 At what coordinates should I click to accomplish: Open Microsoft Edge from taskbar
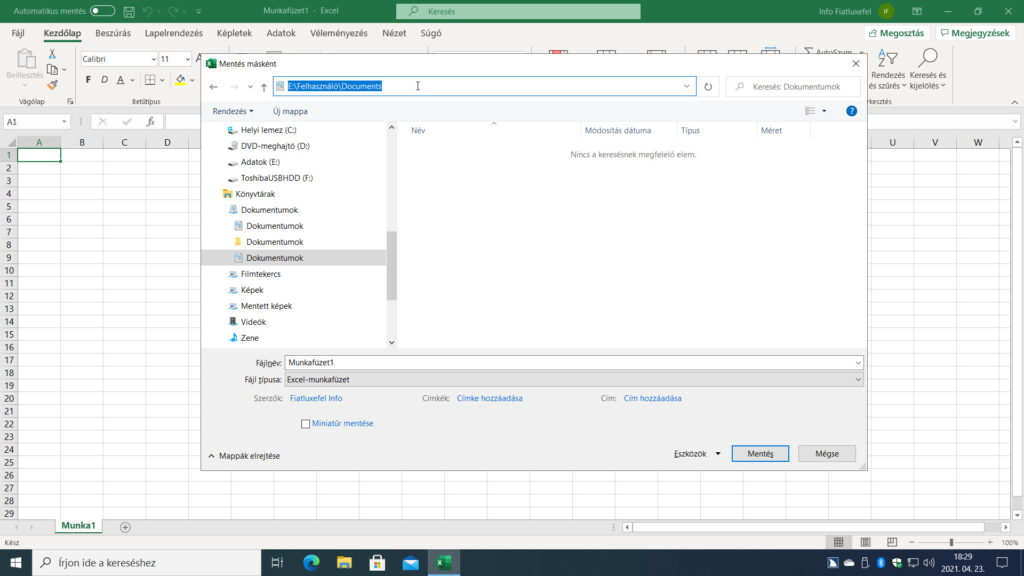312,562
